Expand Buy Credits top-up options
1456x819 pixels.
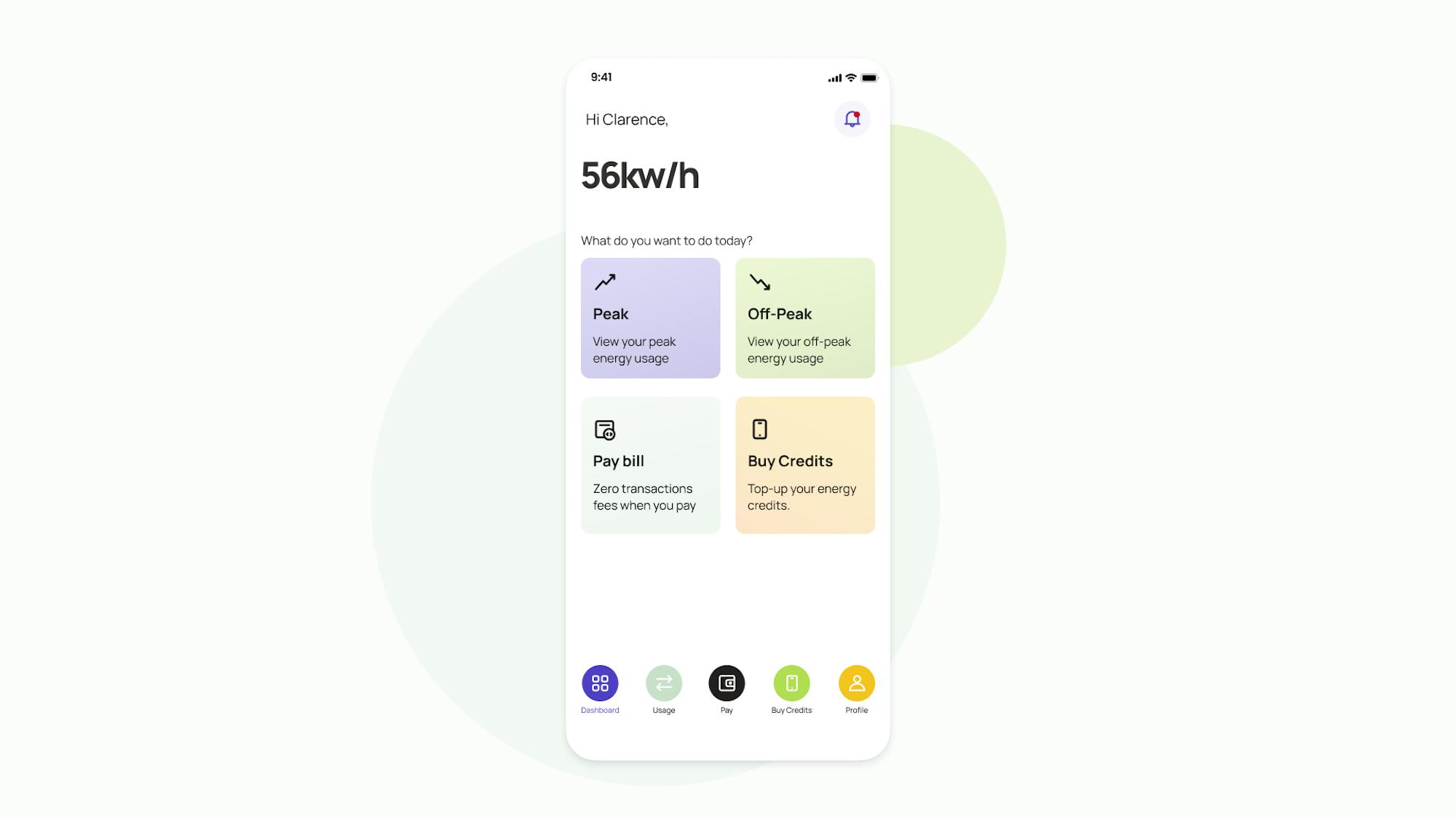click(805, 464)
